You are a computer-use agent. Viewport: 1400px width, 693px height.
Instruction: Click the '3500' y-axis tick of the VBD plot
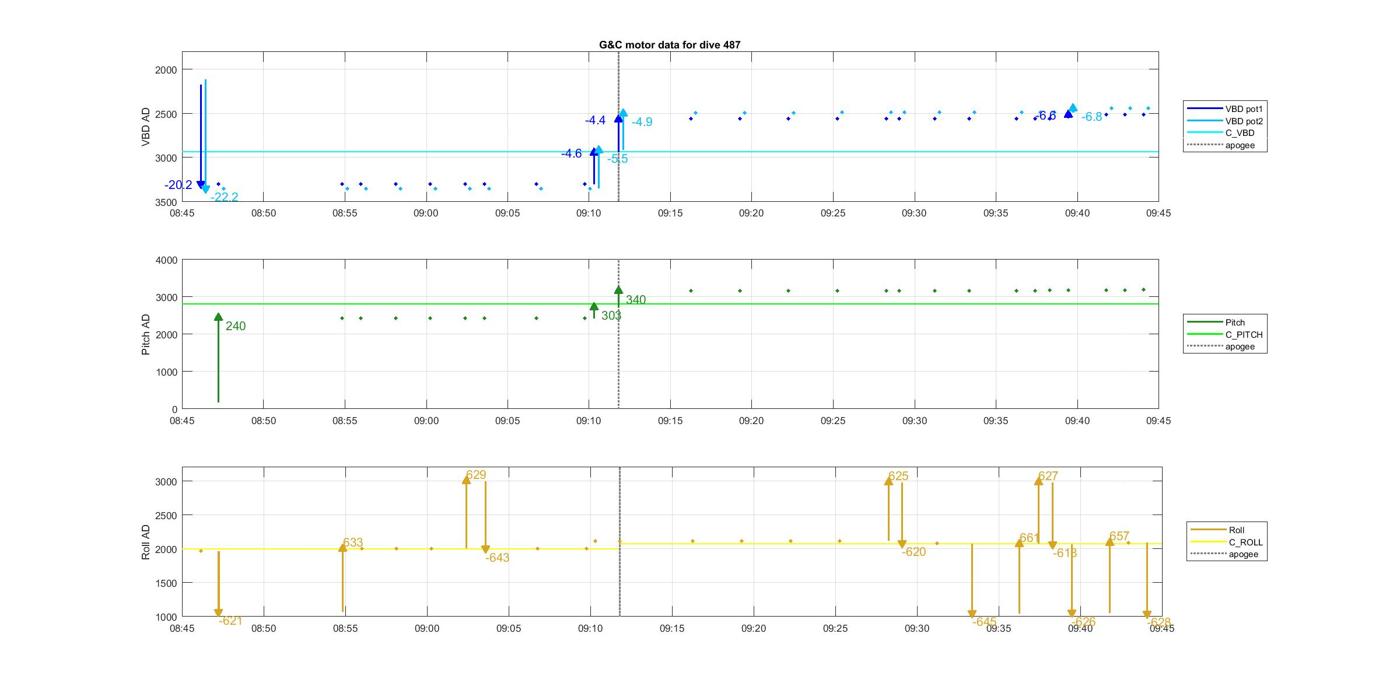tap(166, 202)
